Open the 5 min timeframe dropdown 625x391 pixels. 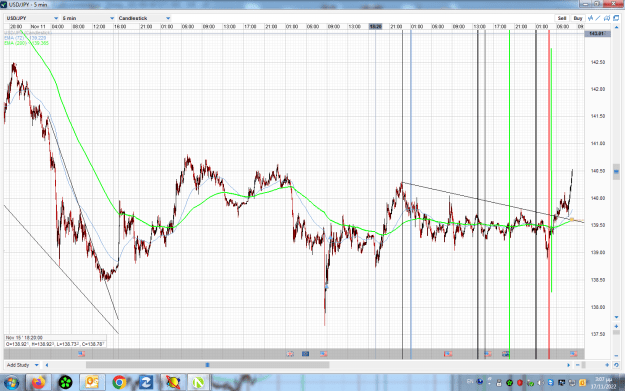pos(88,18)
